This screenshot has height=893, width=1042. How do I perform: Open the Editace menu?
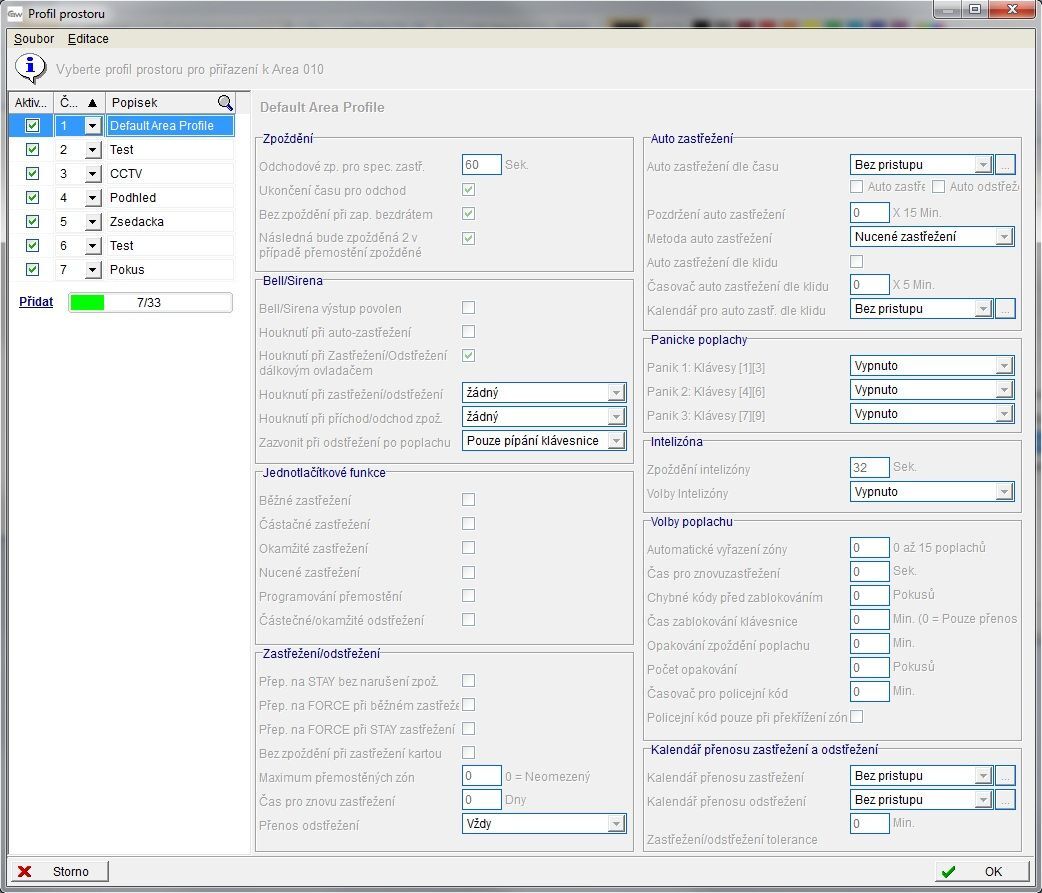pos(88,39)
